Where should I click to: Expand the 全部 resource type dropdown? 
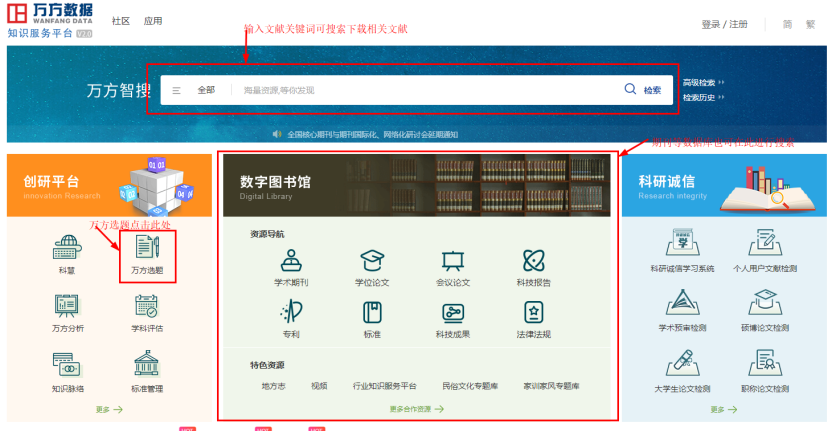tap(197, 90)
